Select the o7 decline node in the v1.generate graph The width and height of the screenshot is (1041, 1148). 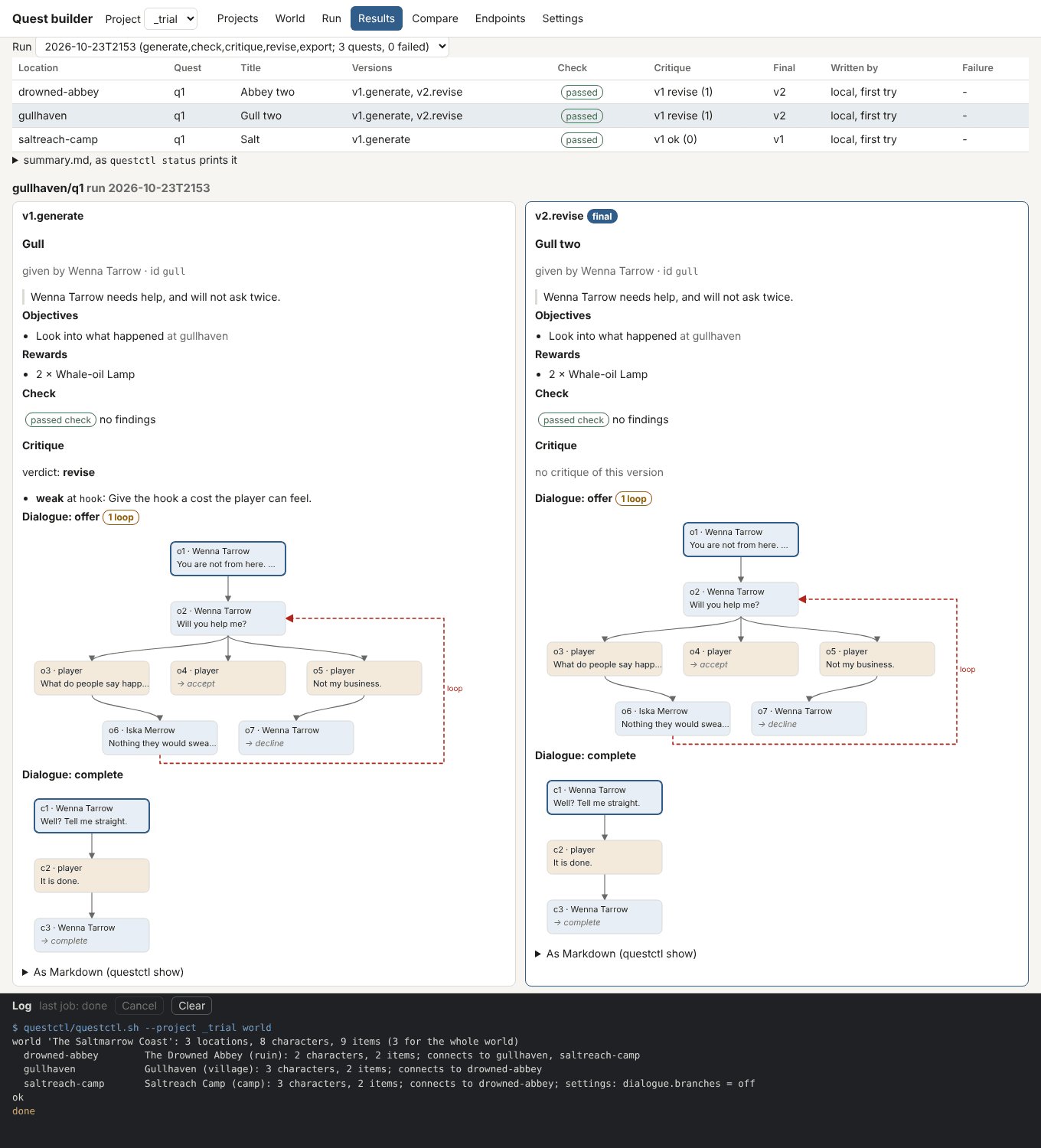click(296, 738)
